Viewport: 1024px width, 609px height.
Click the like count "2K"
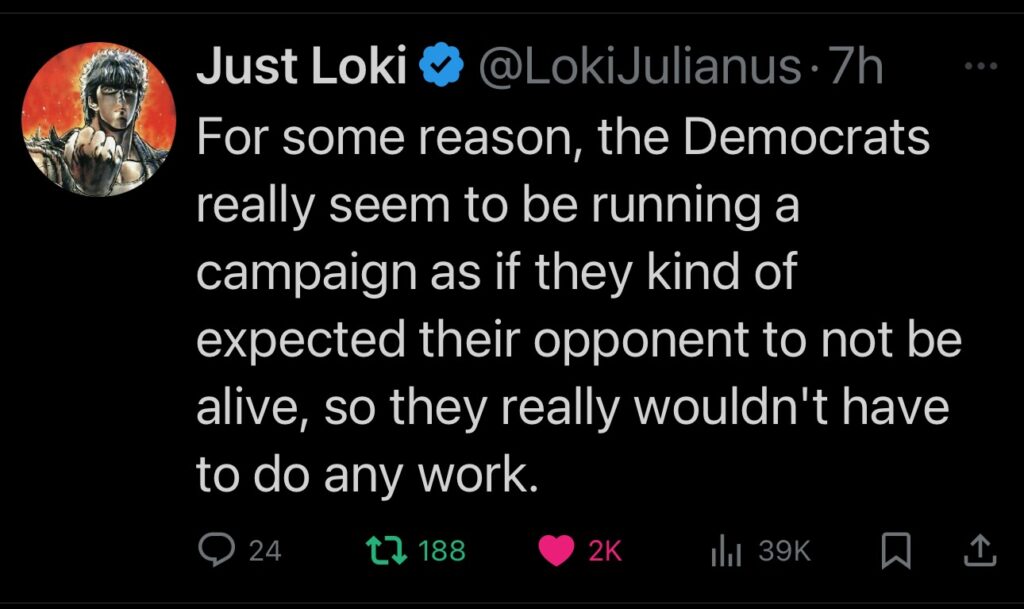pyautogui.click(x=605, y=550)
